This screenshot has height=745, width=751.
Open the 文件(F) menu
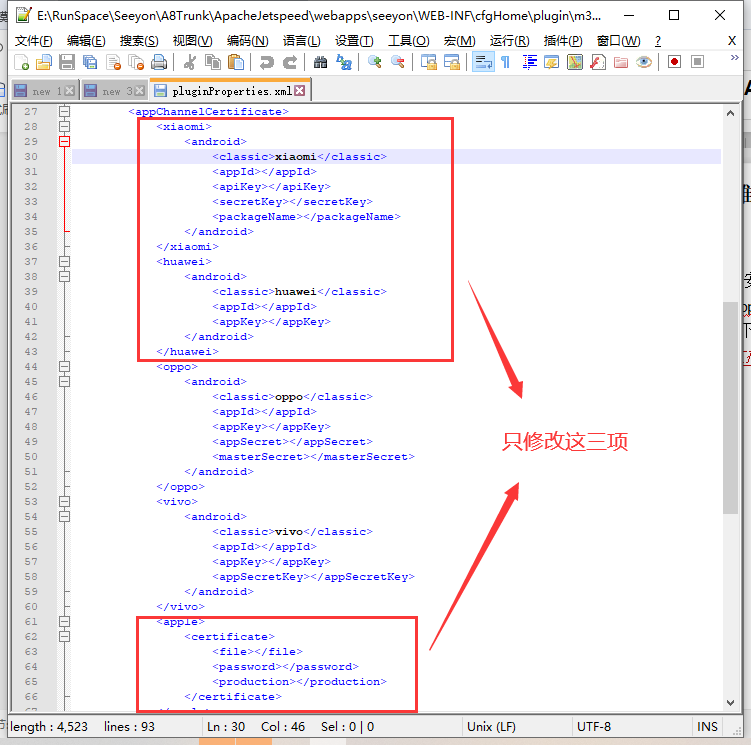(x=34, y=41)
